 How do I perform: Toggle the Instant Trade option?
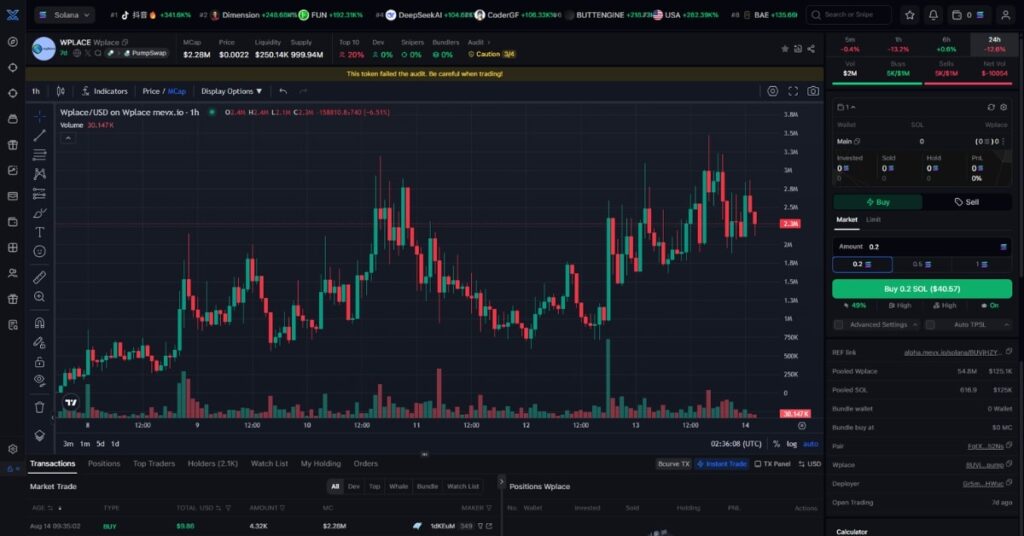tap(722, 464)
